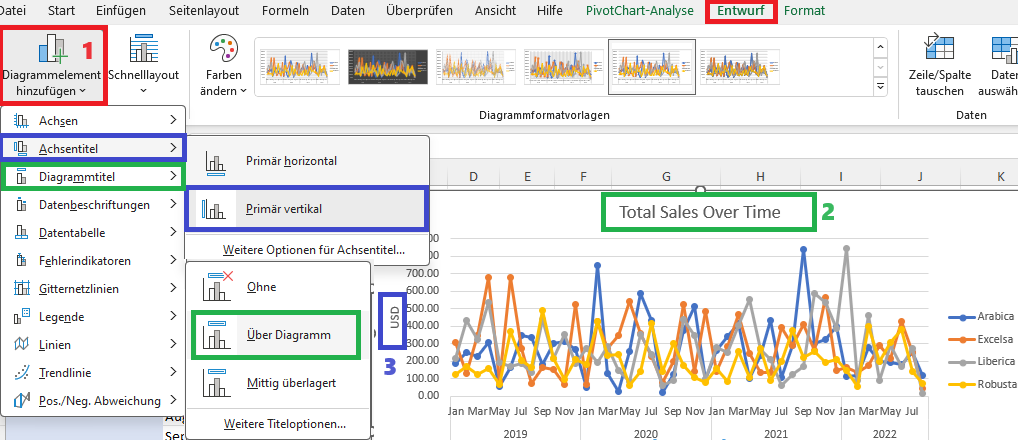Select Excelsa legend entry
Screen dimensions: 1018x440
(x=982, y=339)
